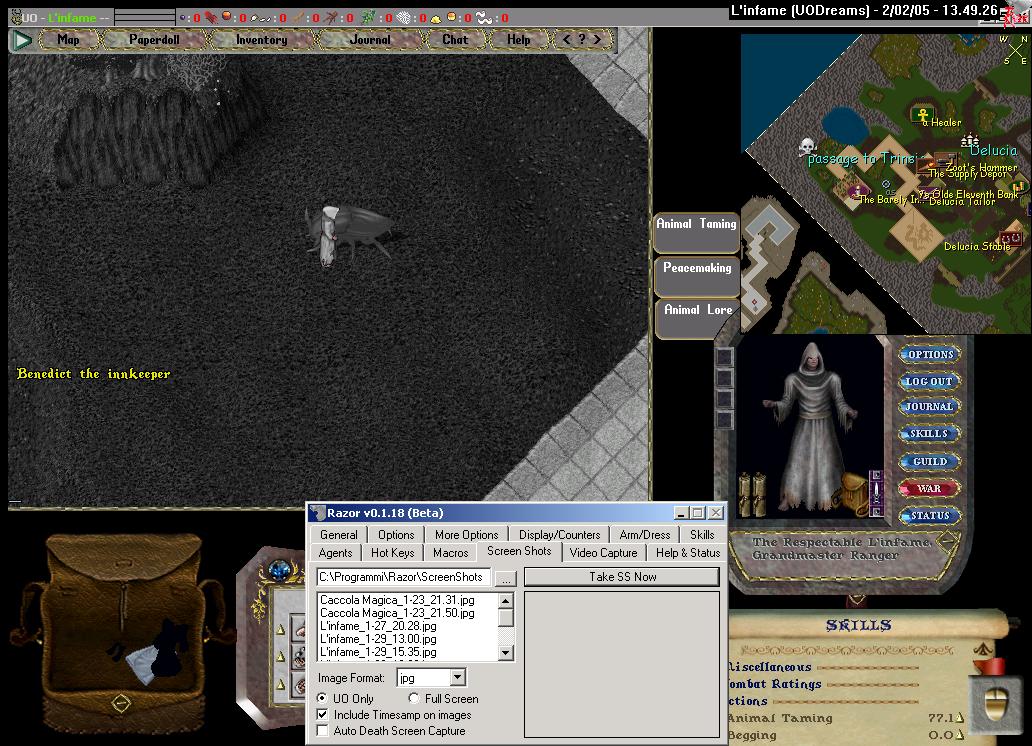The width and height of the screenshot is (1032, 746).
Task: Open Inventory from the top menu bar
Action: click(261, 40)
